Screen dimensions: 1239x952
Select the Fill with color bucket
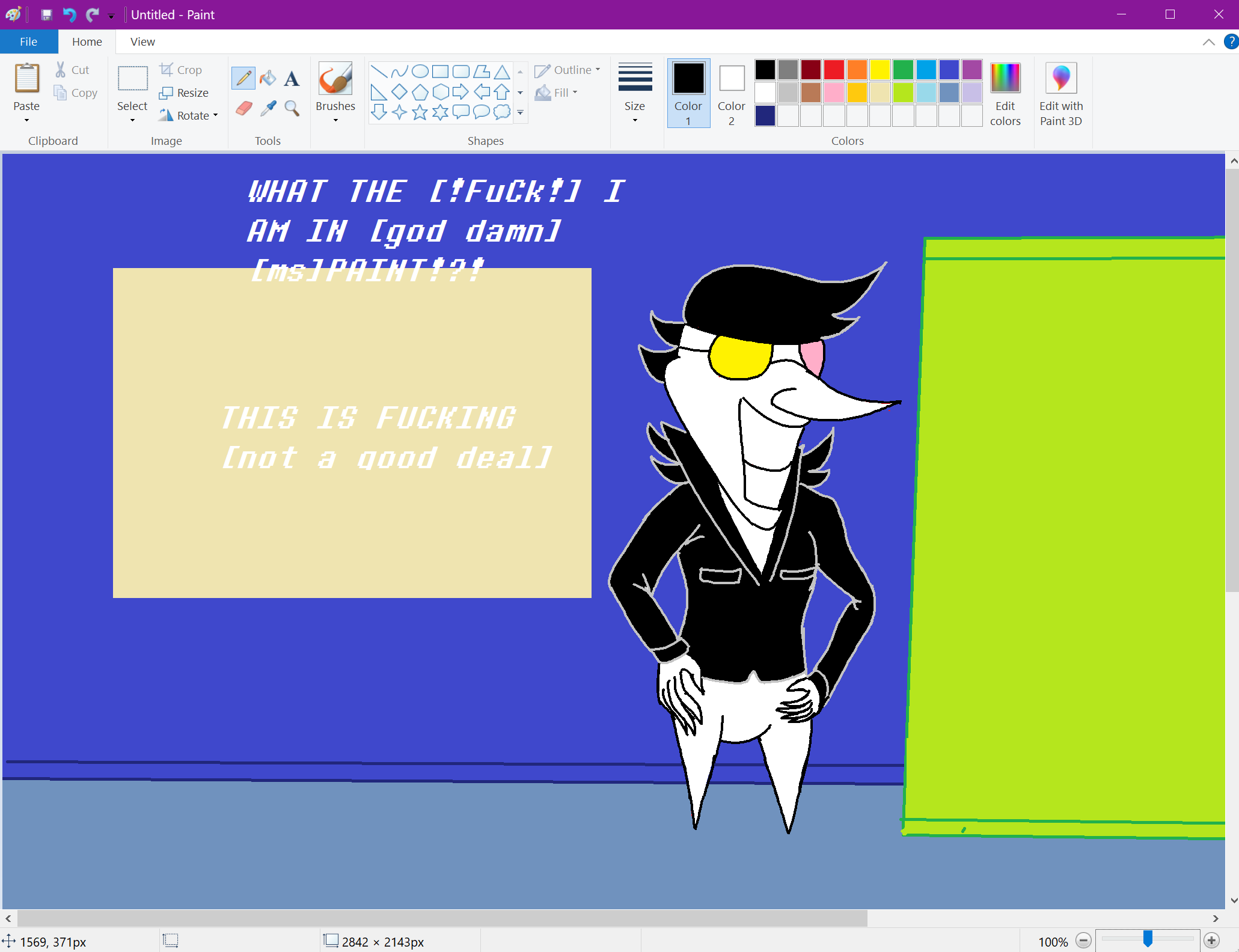point(268,78)
